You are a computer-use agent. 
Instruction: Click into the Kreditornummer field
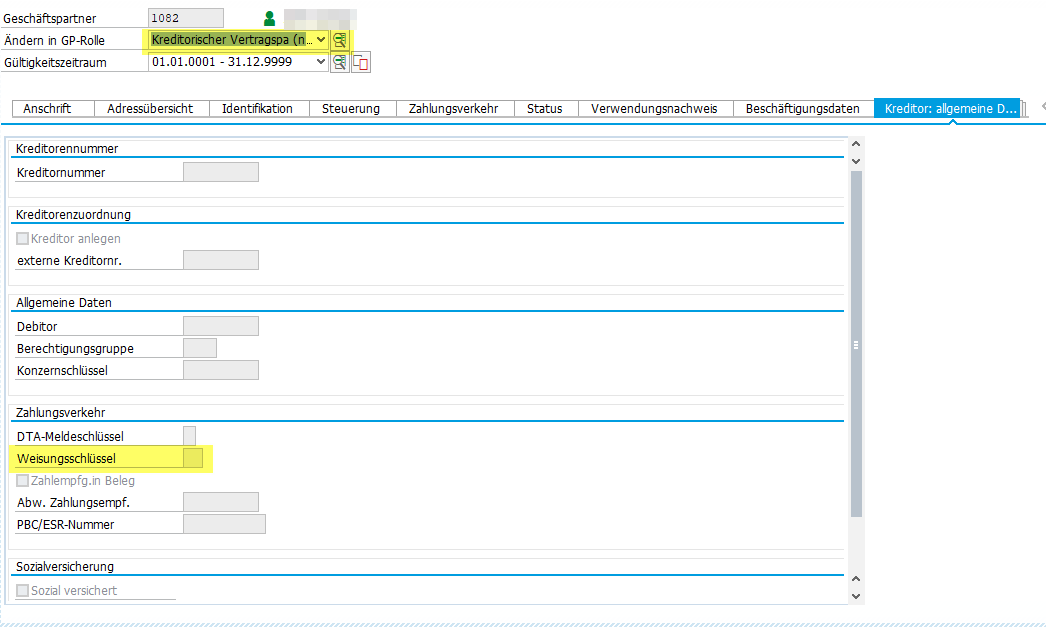220,172
